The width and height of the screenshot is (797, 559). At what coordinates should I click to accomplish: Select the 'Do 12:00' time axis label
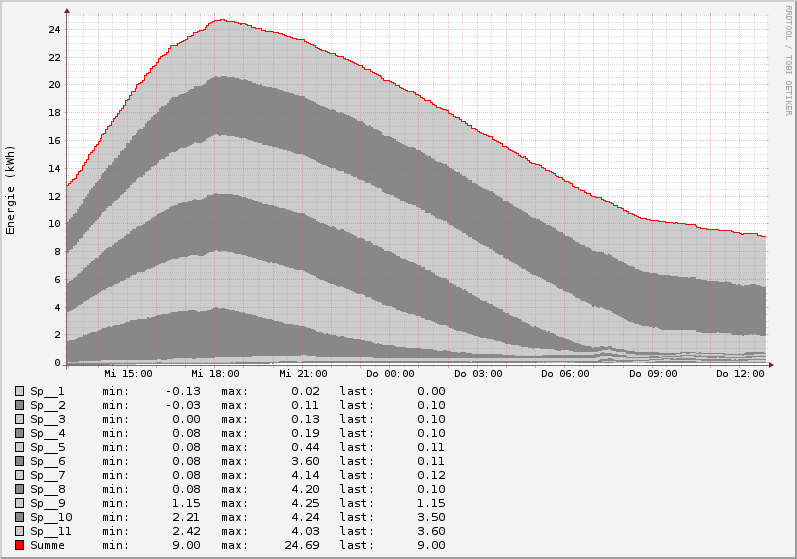click(x=740, y=373)
